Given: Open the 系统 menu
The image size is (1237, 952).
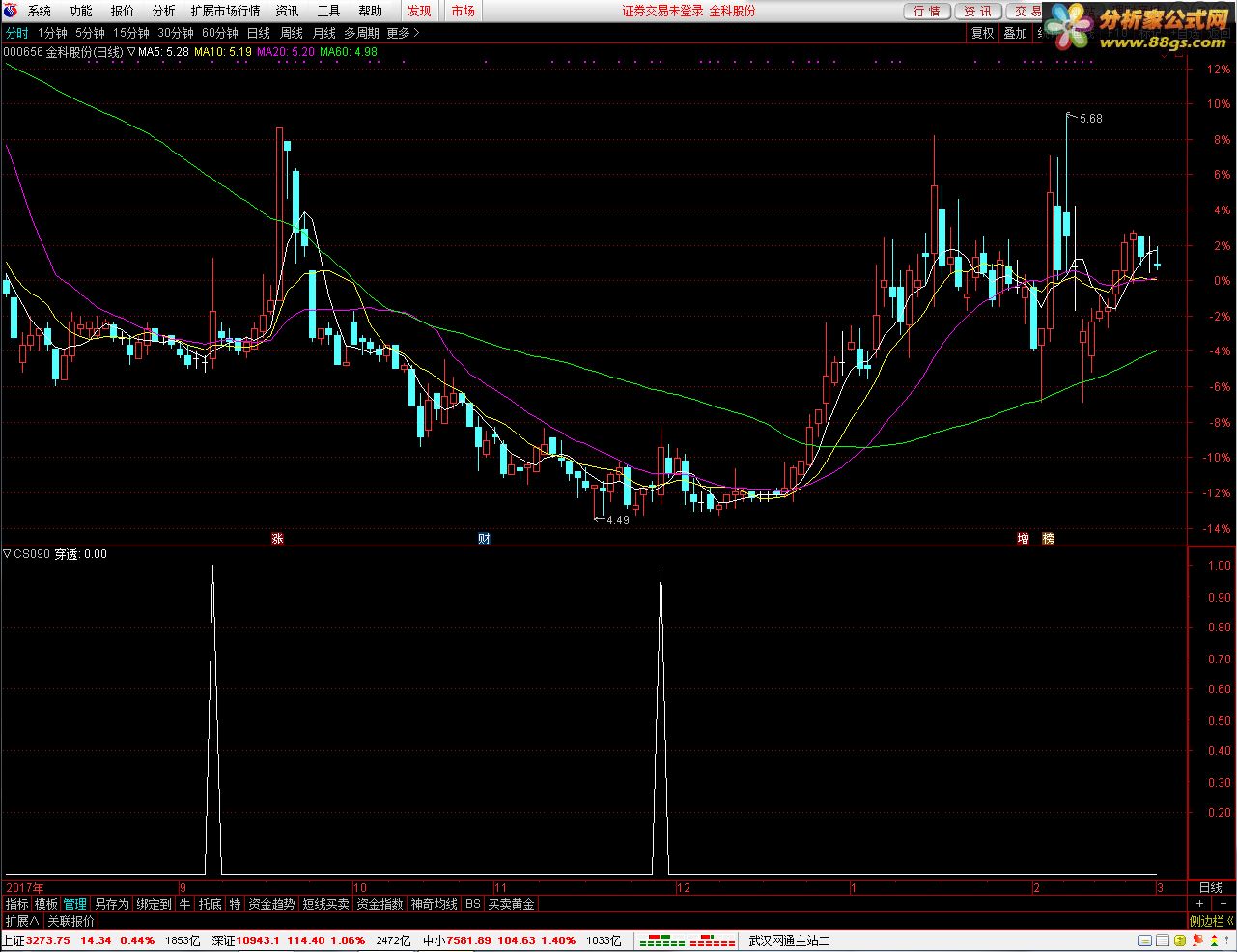Looking at the screenshot, I should pyautogui.click(x=40, y=11).
